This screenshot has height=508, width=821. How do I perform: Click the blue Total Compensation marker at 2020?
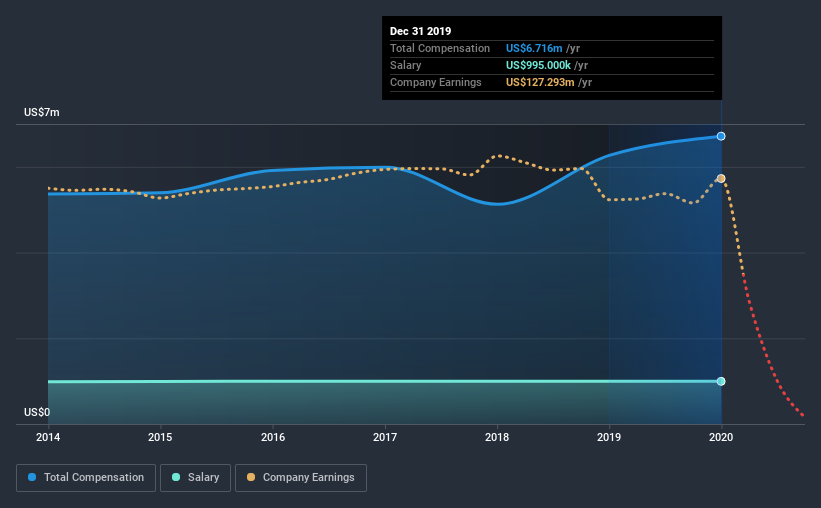(x=721, y=136)
